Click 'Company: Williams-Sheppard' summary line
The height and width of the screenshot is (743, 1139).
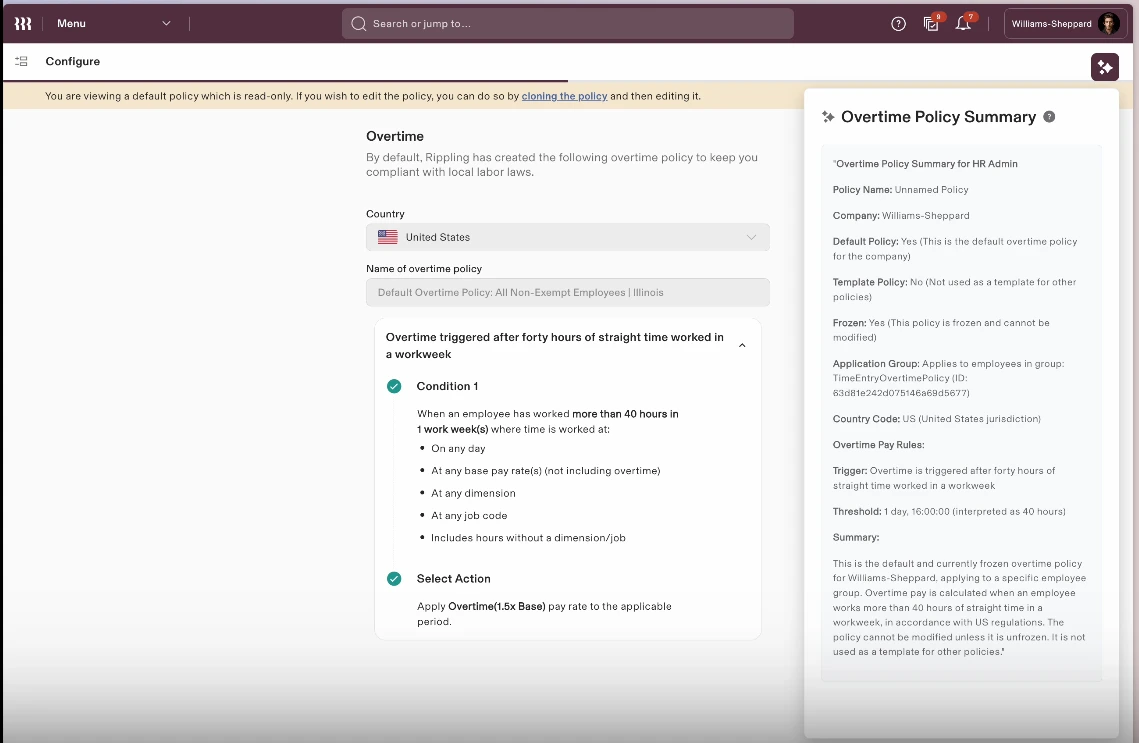tap(901, 216)
